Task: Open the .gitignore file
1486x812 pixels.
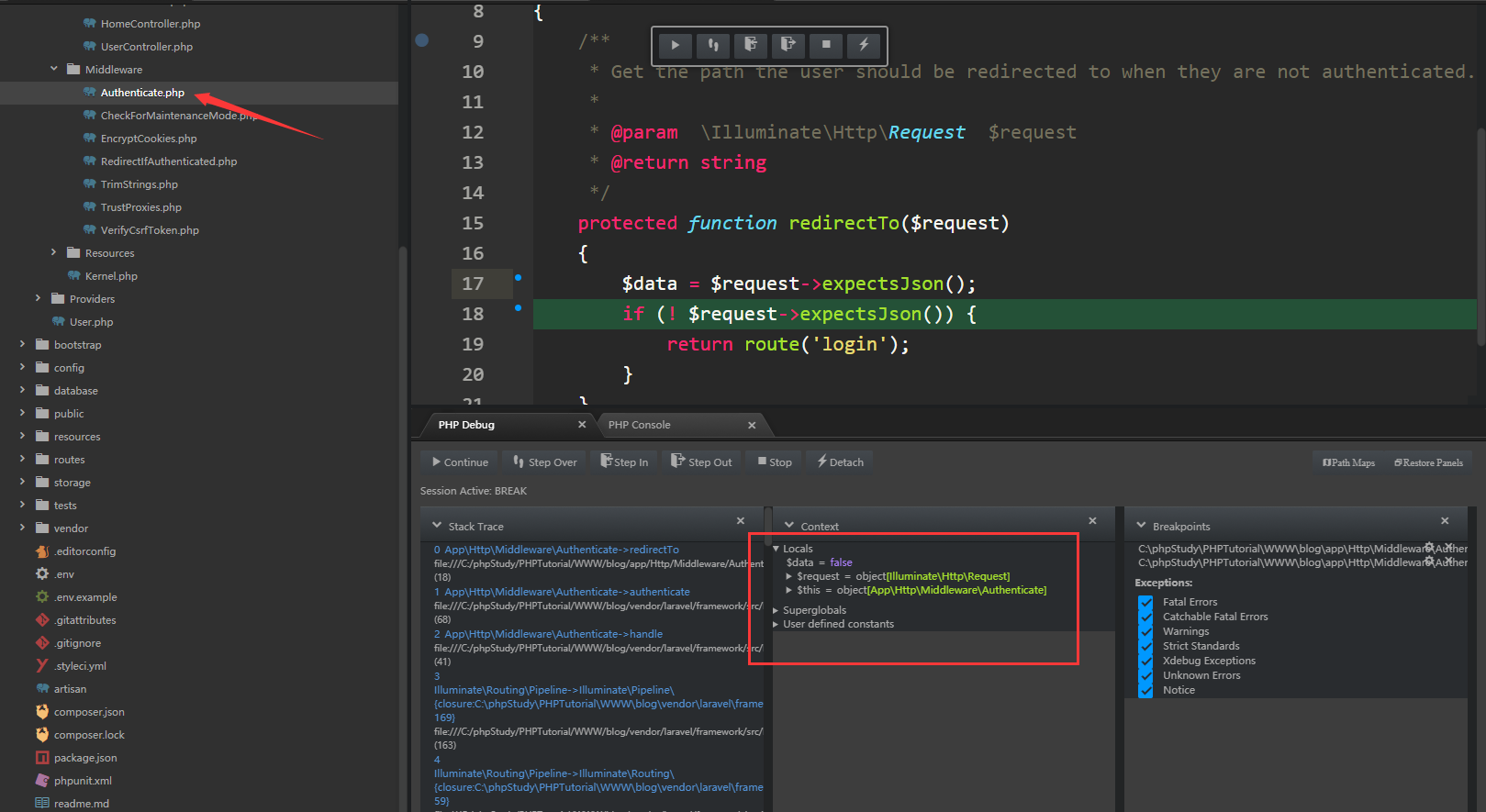Action: [x=77, y=643]
